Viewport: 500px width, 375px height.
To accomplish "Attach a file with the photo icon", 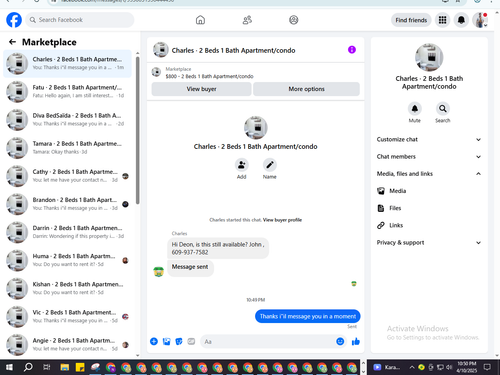I will click(166, 341).
